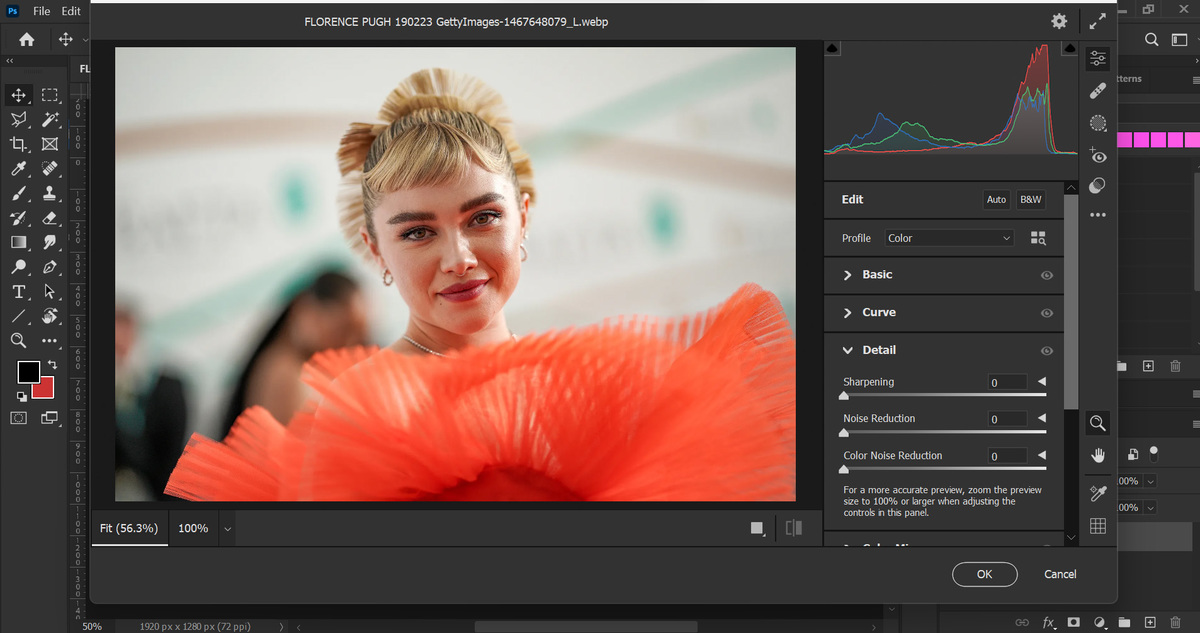Switch to Fit (56.3%) zoom view
Viewport: 1200px width, 633px height.
129,528
